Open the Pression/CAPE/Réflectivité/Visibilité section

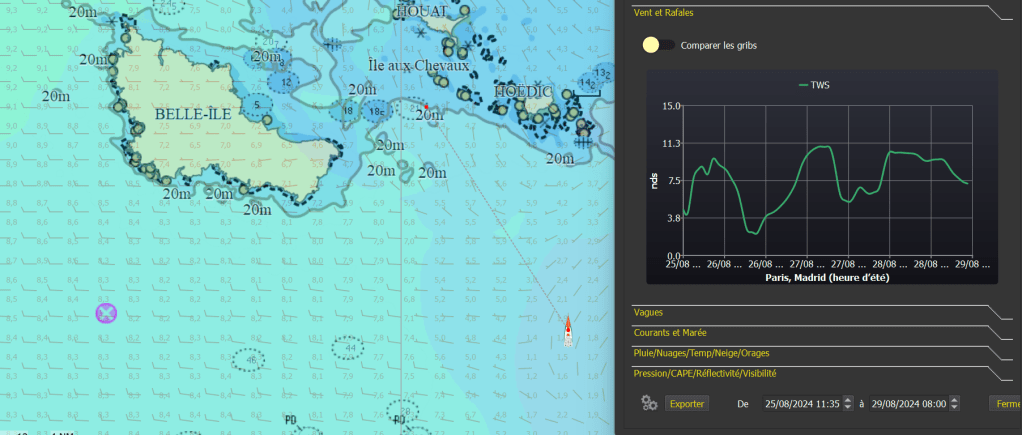tap(704, 373)
